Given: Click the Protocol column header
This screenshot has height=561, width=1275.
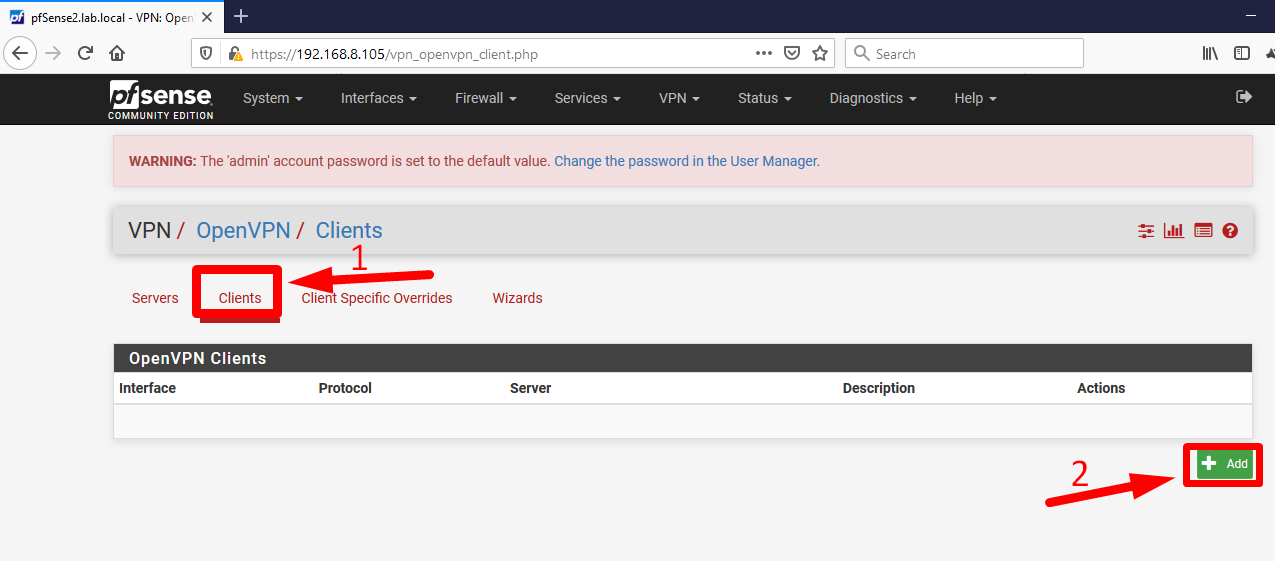Looking at the screenshot, I should point(345,388).
